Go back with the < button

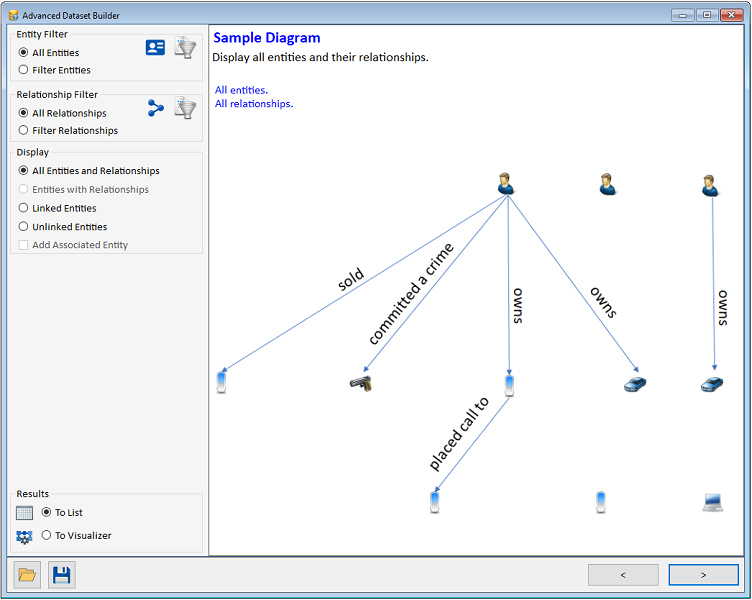(x=623, y=575)
